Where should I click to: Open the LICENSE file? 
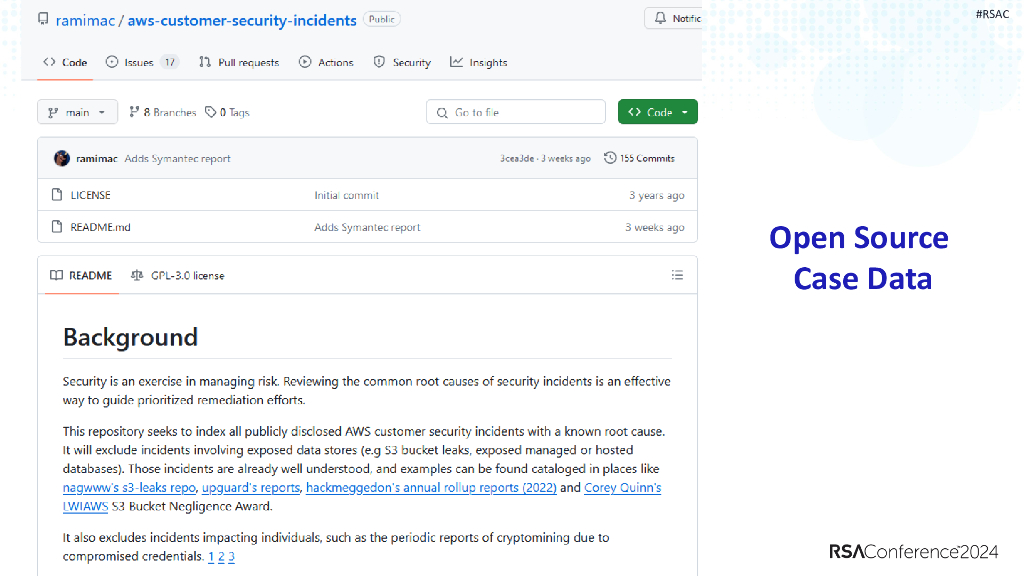coord(90,195)
